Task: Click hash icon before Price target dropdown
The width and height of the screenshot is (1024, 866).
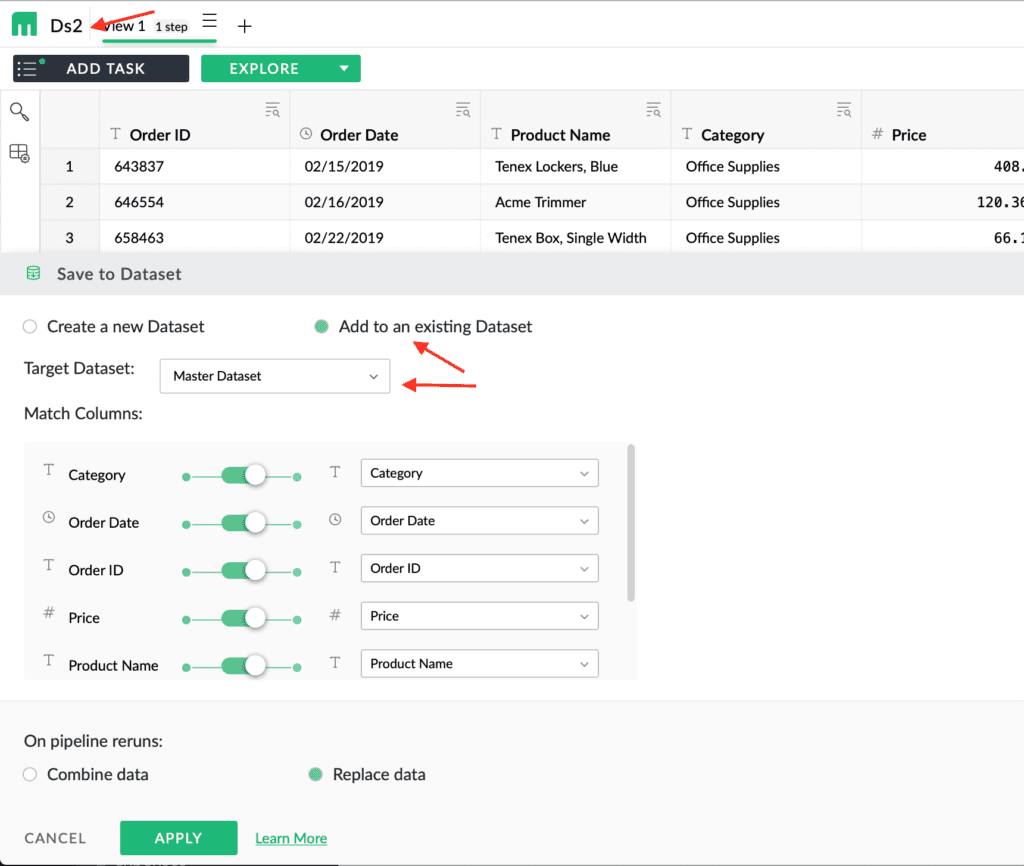Action: [335, 615]
